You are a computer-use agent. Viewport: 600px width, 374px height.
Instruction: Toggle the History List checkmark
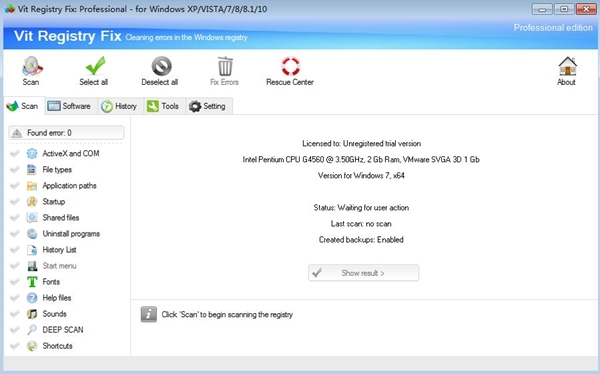[15, 250]
